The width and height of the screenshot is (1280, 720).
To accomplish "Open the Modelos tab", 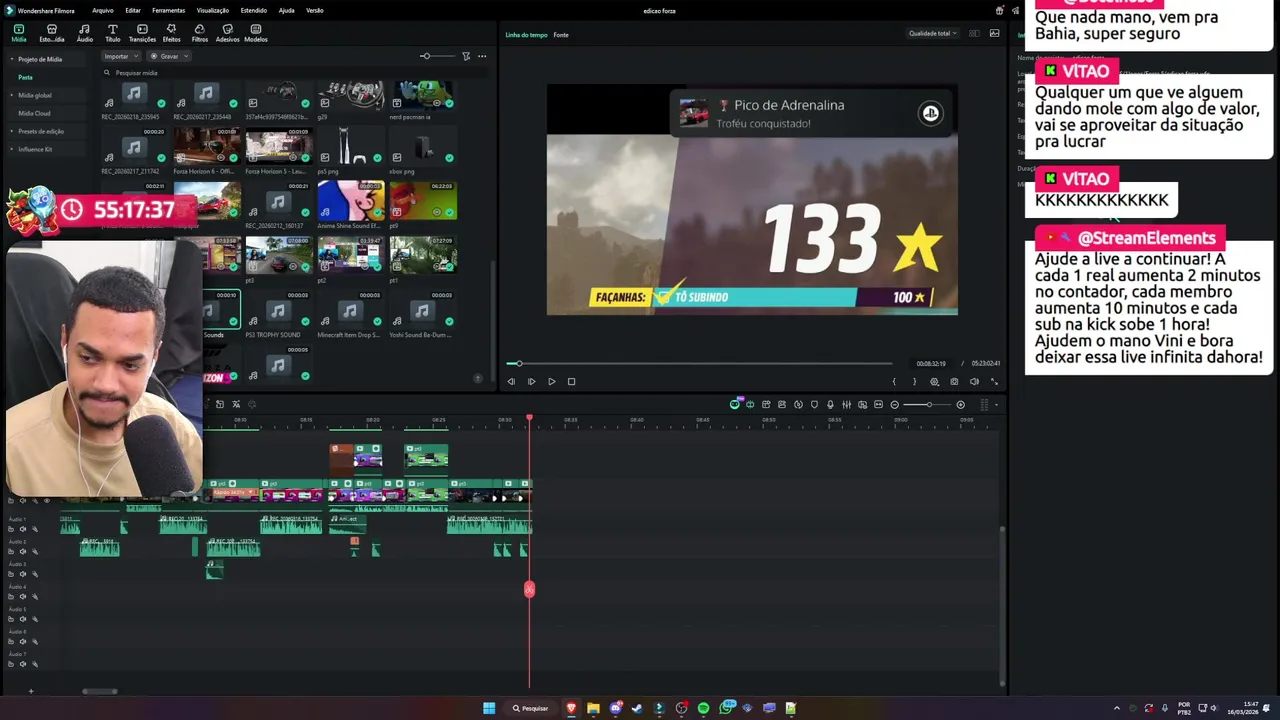I will click(256, 33).
